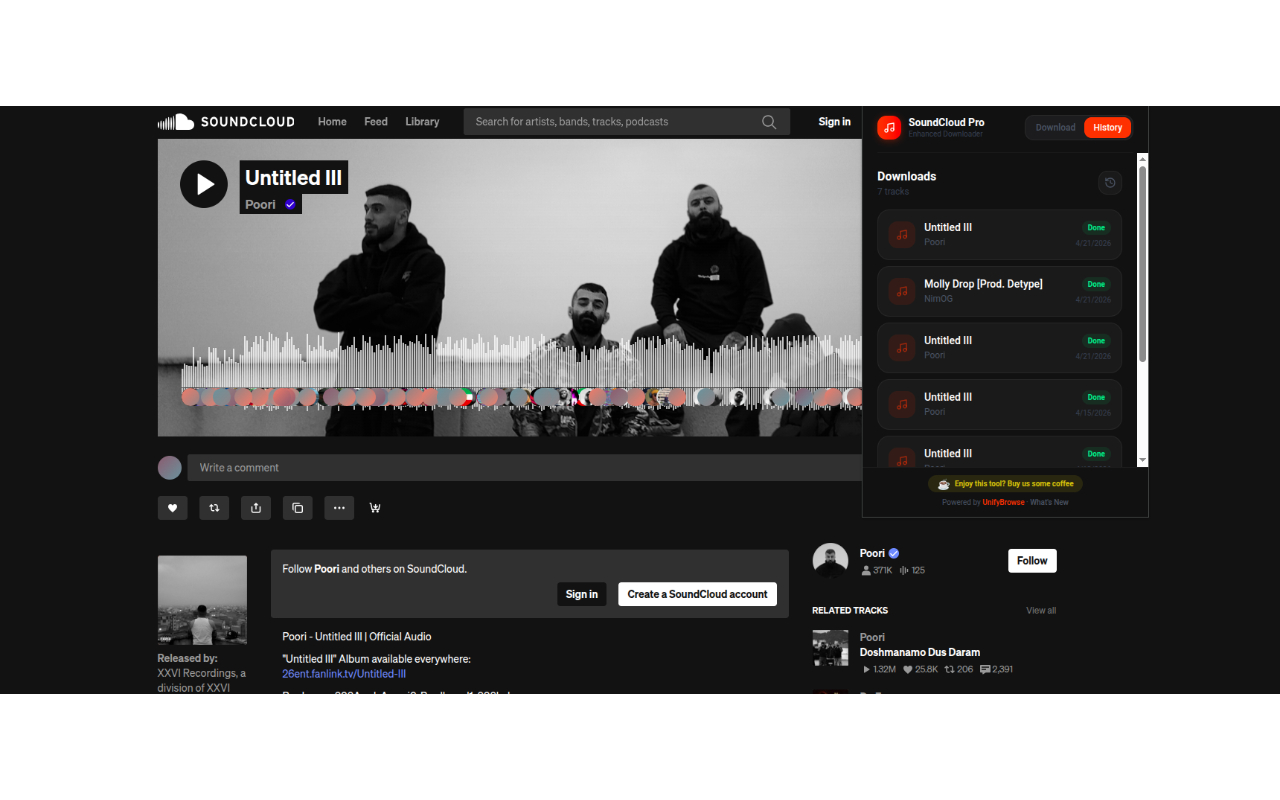Open the Doshmanamo Dus Daram track thumbnail

pyautogui.click(x=830, y=648)
